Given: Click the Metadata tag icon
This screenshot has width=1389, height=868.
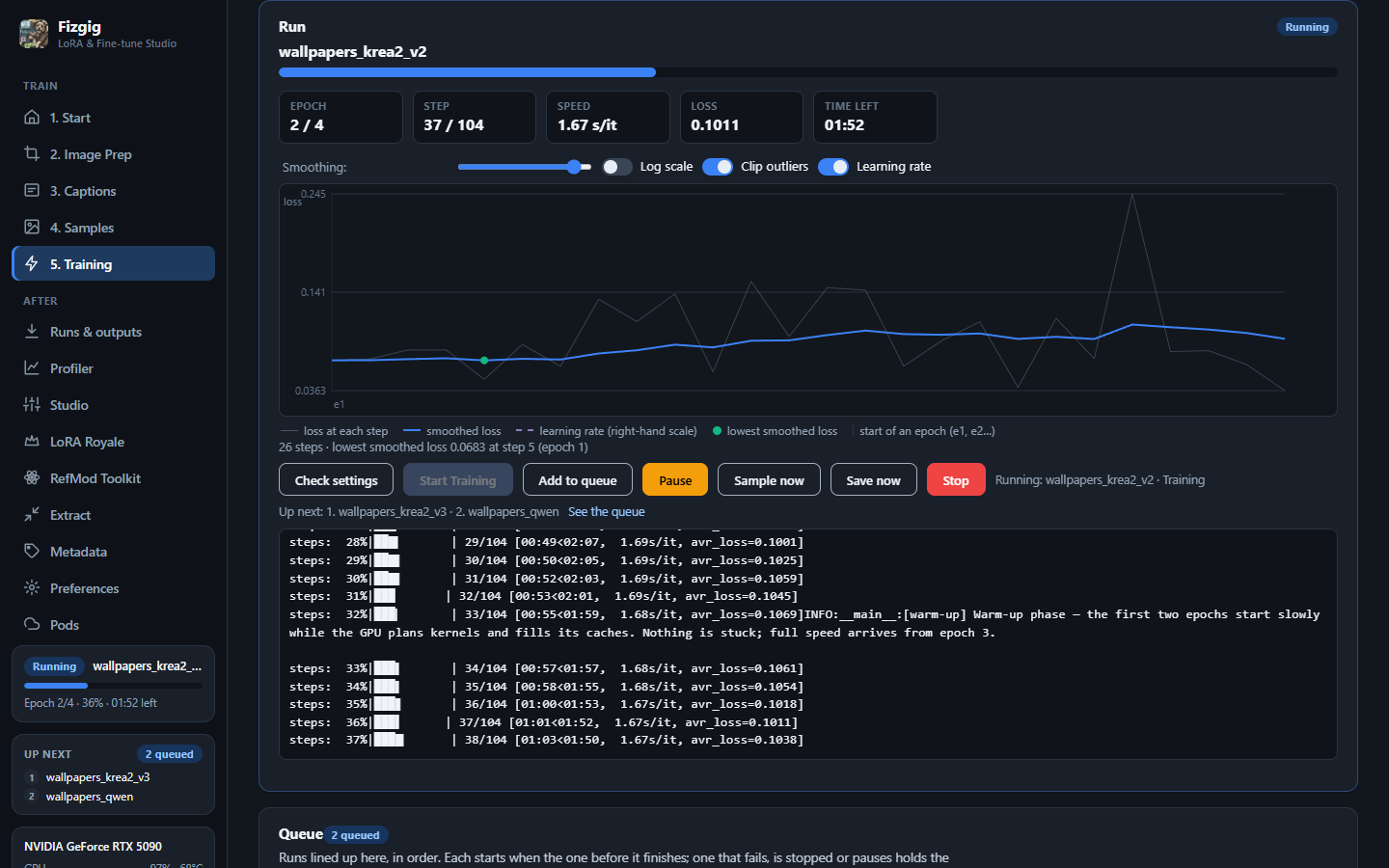Looking at the screenshot, I should tap(32, 552).
